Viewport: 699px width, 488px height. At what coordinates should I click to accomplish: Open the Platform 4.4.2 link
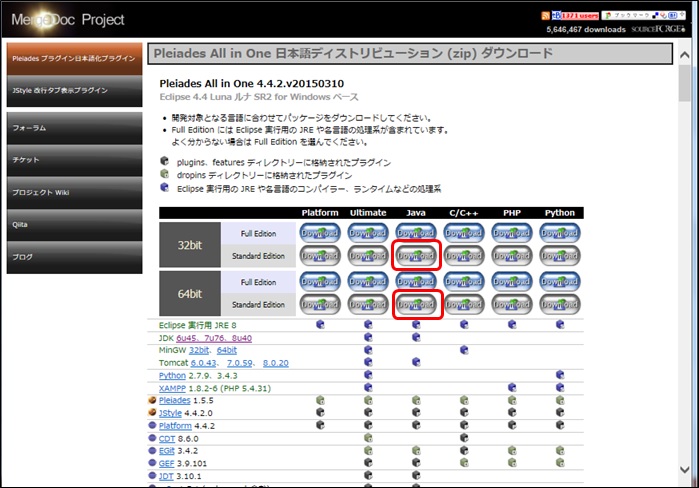(x=175, y=426)
